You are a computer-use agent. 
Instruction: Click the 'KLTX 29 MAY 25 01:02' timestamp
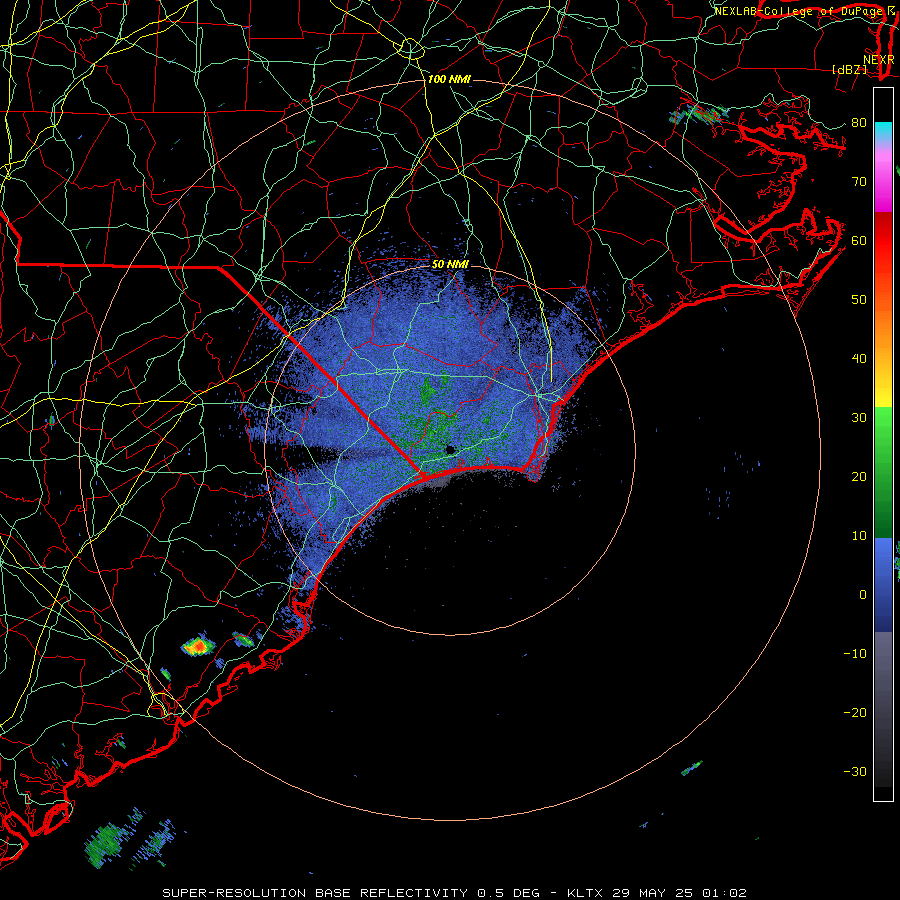[656, 893]
